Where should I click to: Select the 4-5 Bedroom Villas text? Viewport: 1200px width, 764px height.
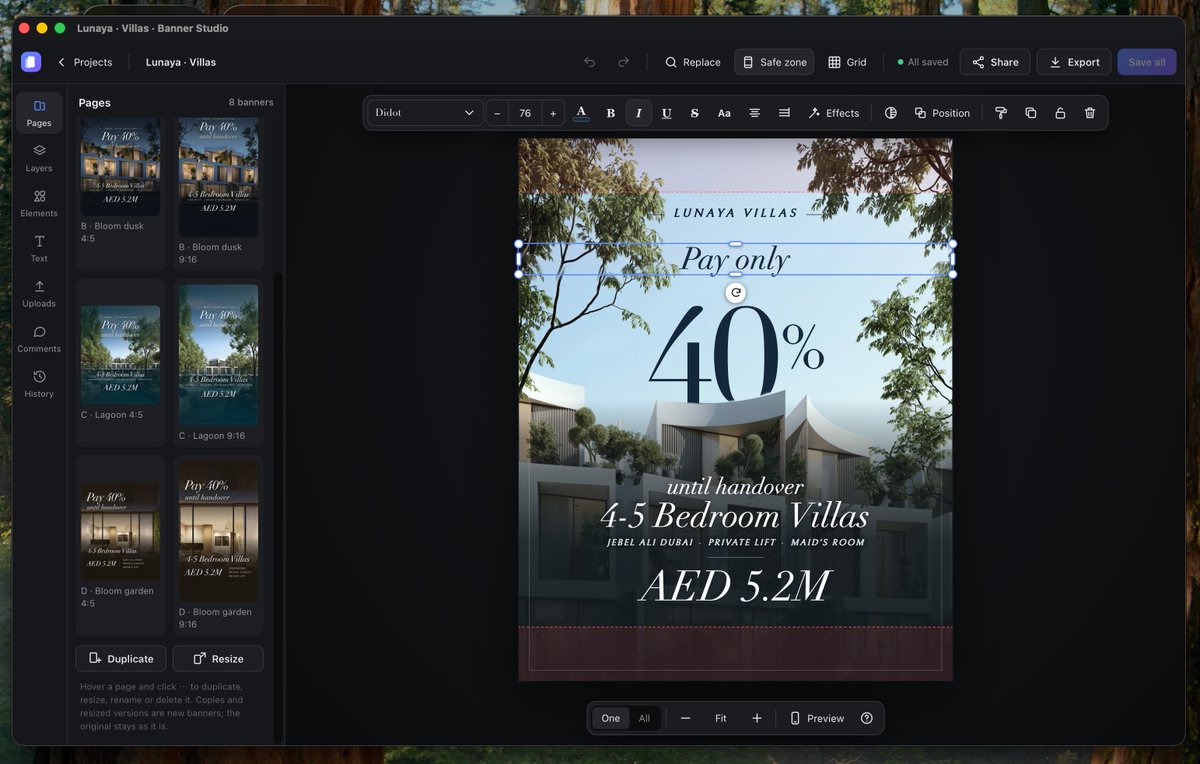pyautogui.click(x=735, y=516)
